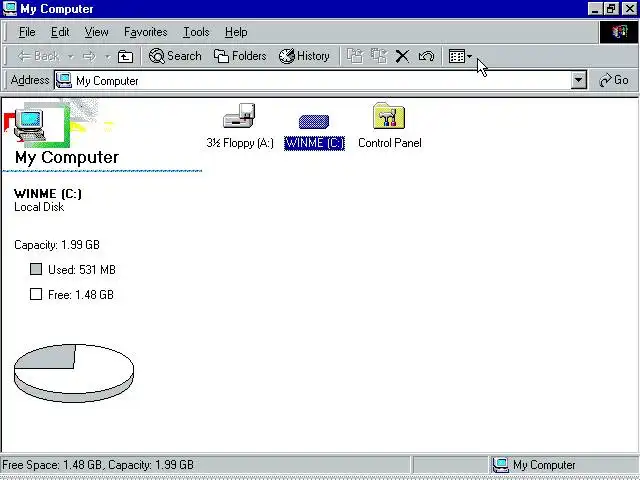Open the Search pane
640x480 pixels.
point(175,56)
